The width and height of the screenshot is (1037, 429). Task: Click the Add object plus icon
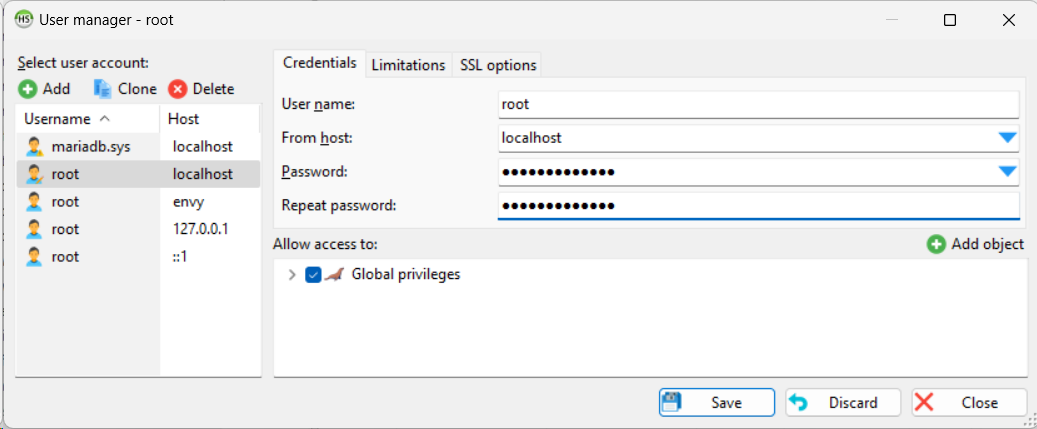[936, 244]
